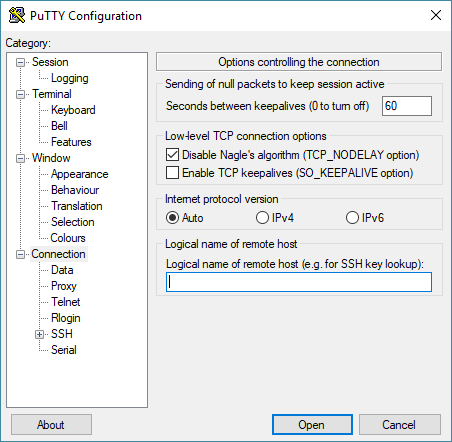Viewport: 452px width, 442px height.
Task: Choose Auto internet protocol version
Action: coord(172,218)
